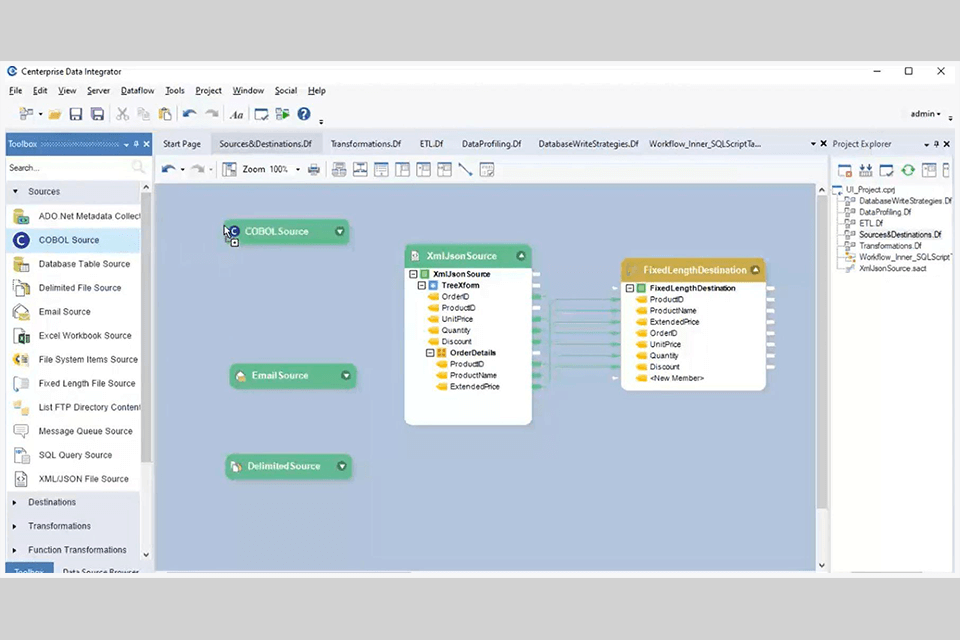Viewport: 960px width, 640px height.
Task: Expand the COBOLSource object
Action: 340,232
